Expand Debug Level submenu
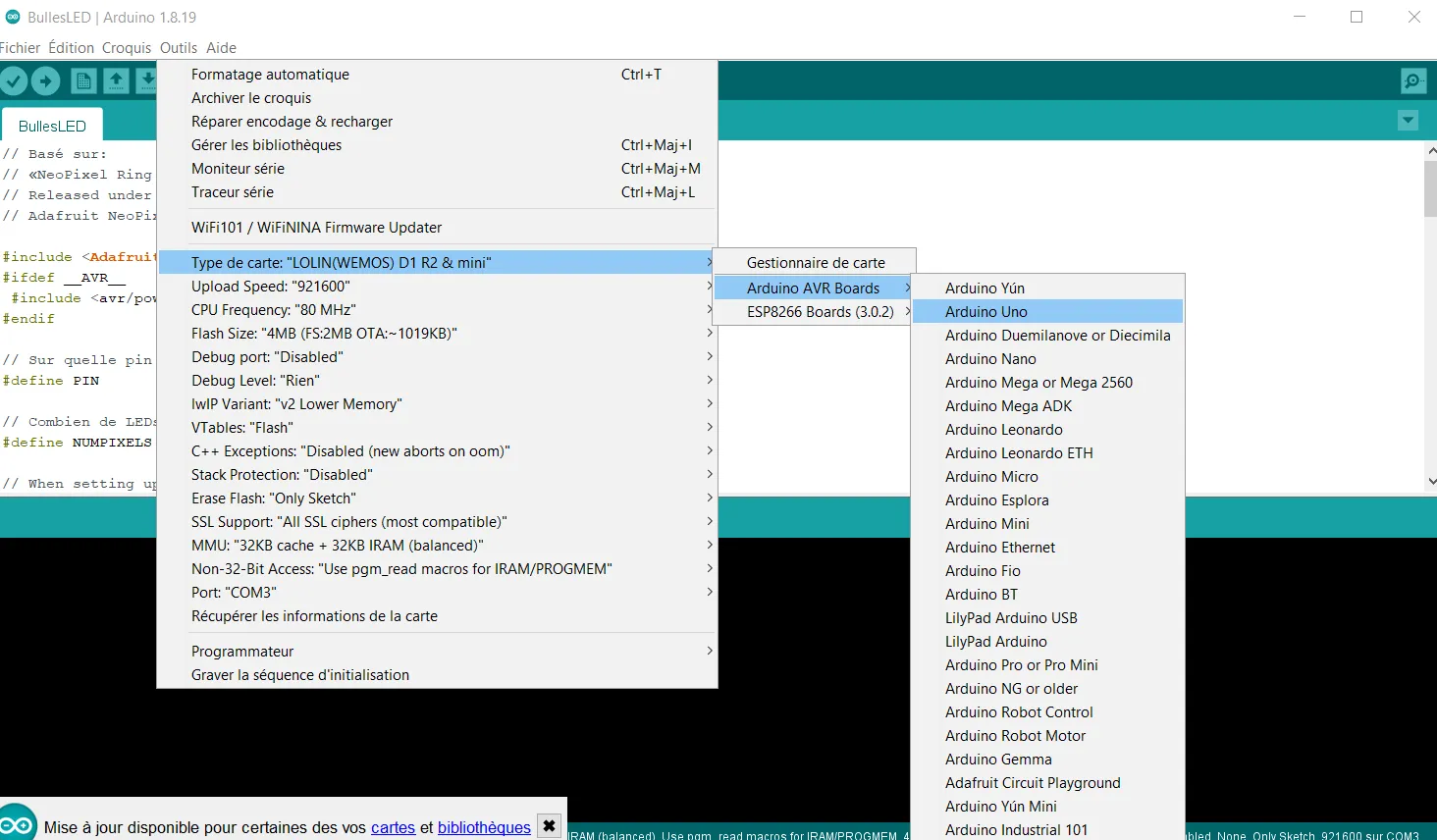 (437, 381)
